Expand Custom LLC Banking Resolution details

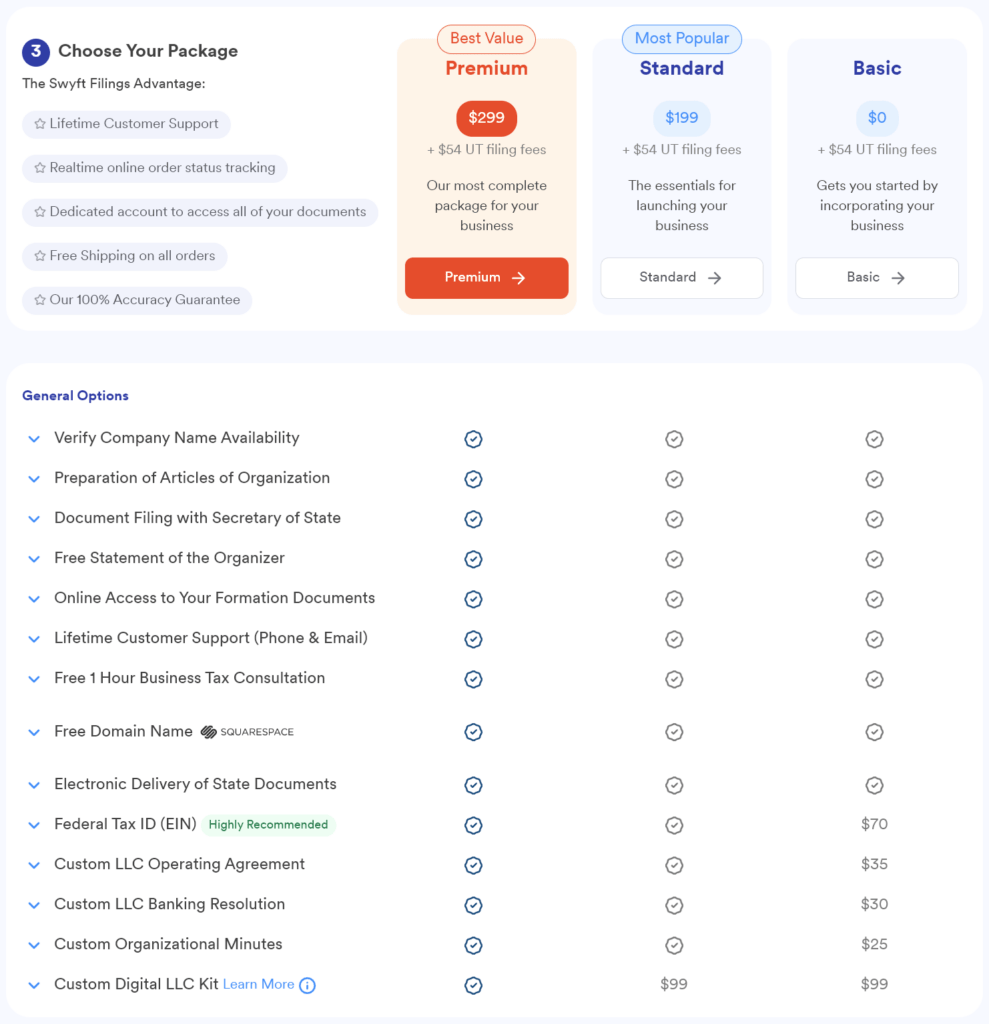coord(33,905)
